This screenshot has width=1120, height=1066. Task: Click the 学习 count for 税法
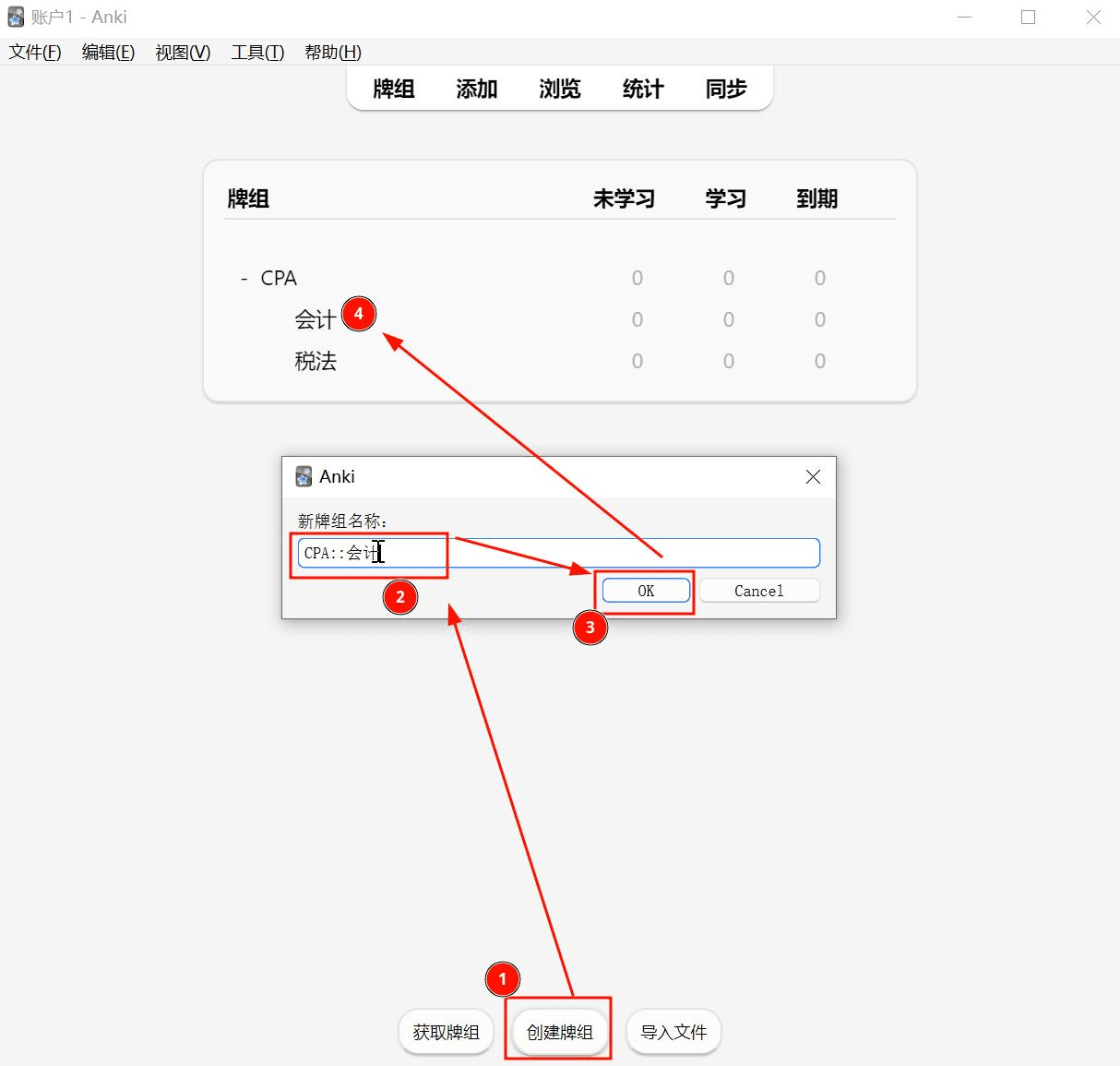[x=729, y=362]
